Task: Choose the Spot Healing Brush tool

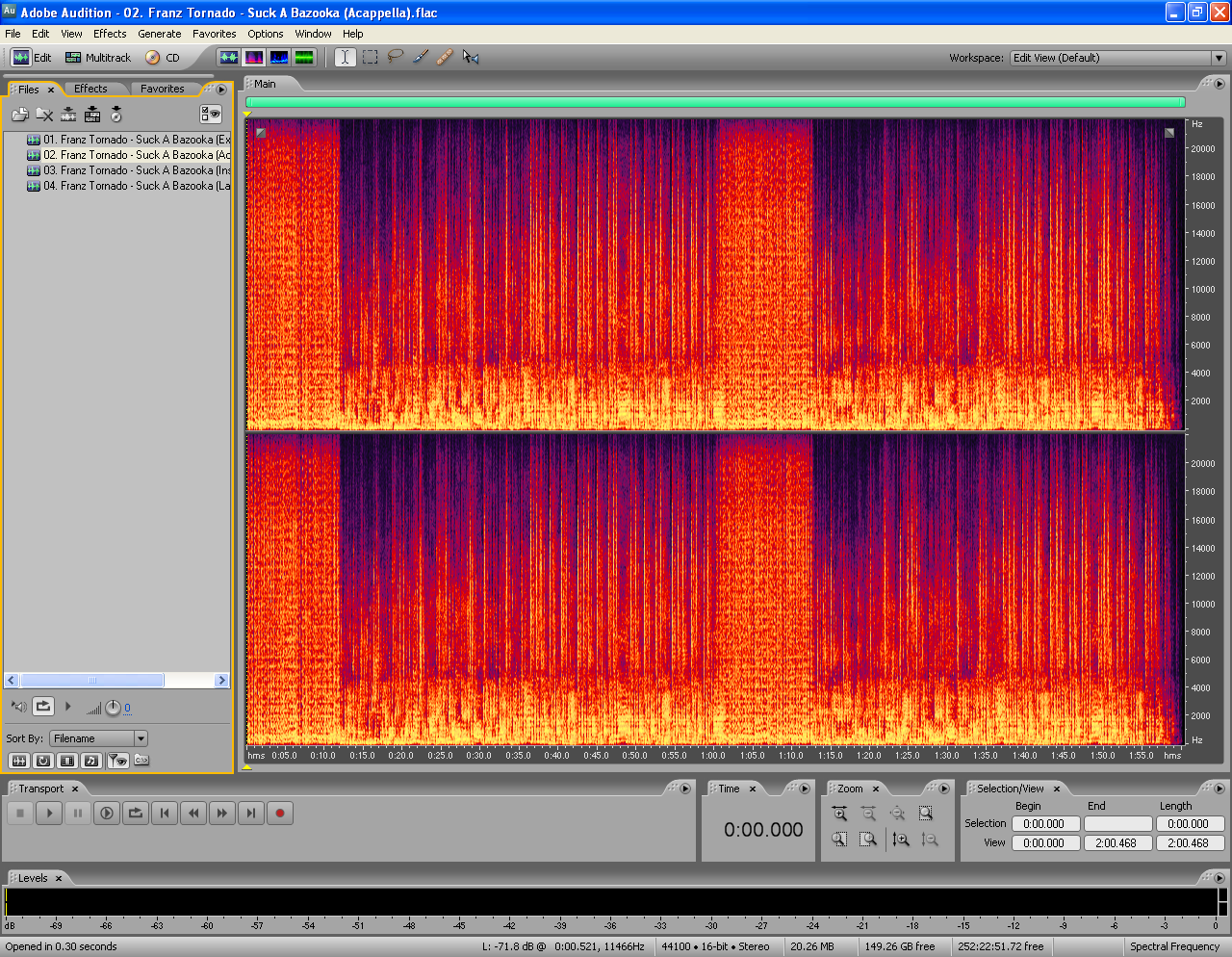Action: click(445, 58)
